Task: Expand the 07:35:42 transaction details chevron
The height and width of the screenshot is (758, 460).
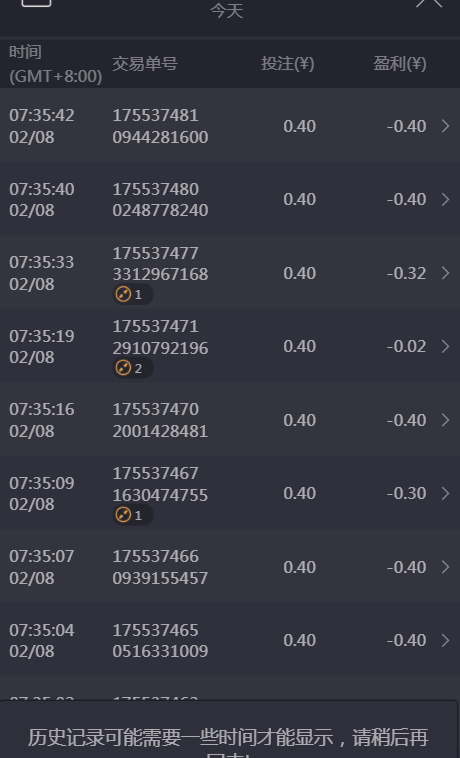Action: (446, 126)
